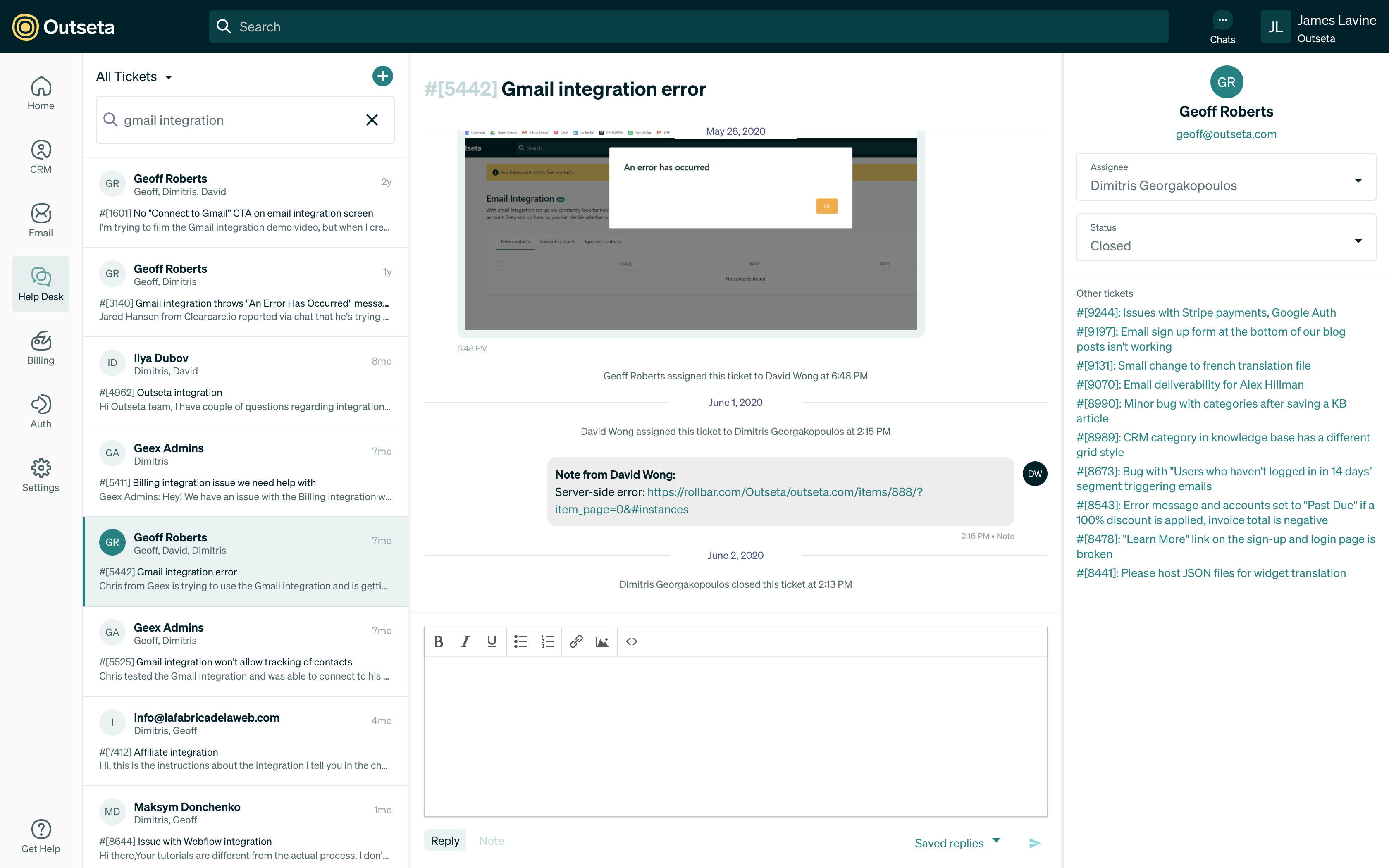Toggle bold formatting in reply editor

coord(439,641)
